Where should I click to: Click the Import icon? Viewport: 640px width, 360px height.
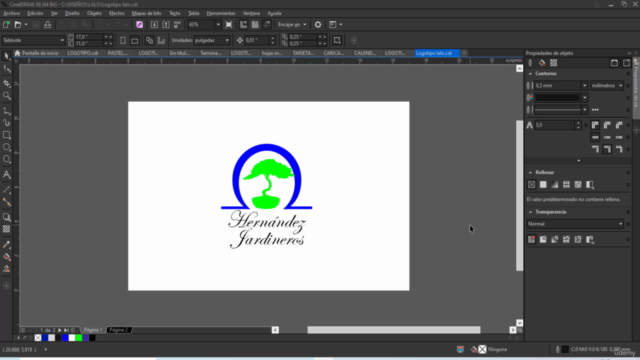[x=154, y=24]
